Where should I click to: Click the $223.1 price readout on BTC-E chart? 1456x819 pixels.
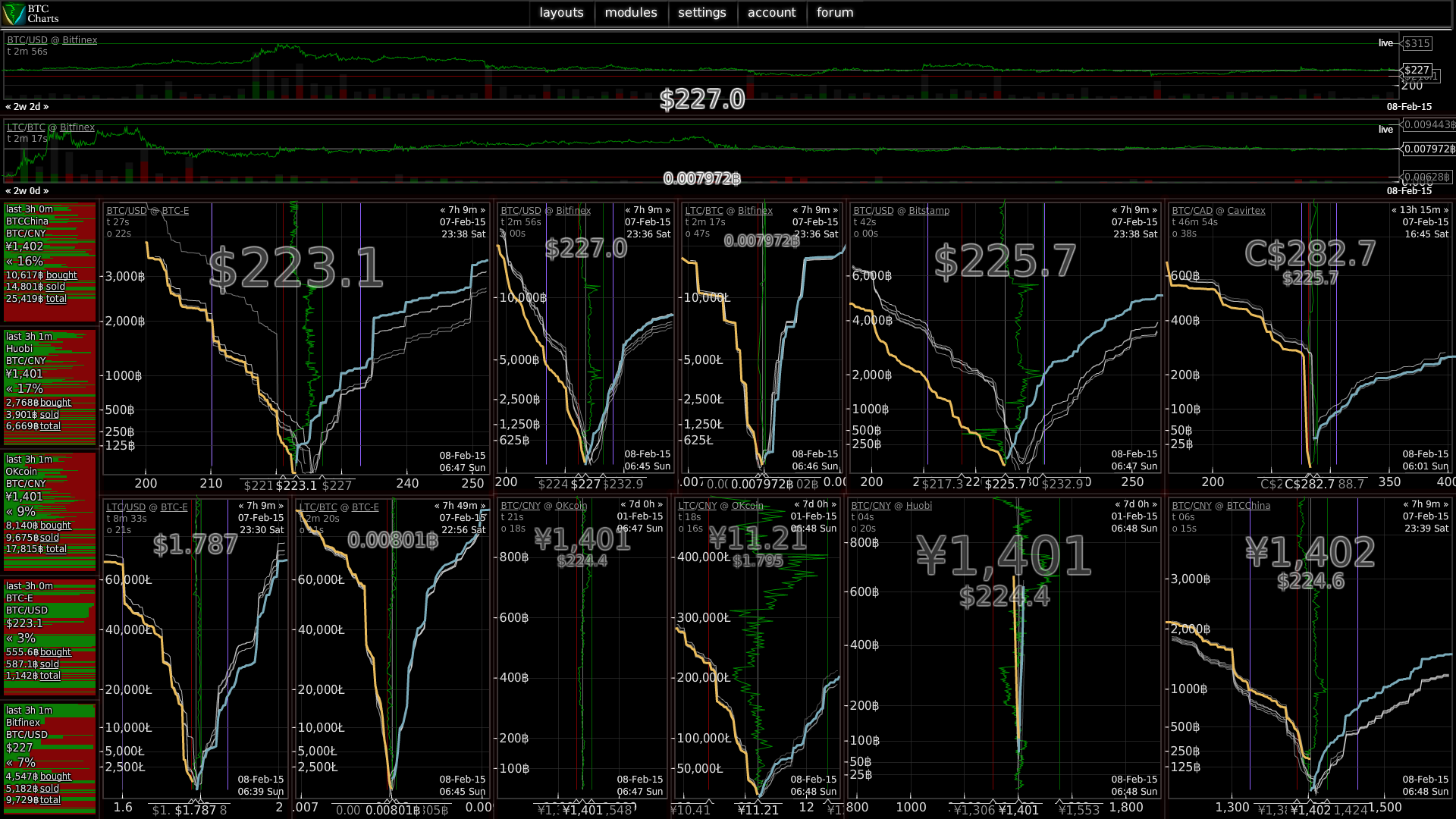click(x=296, y=268)
